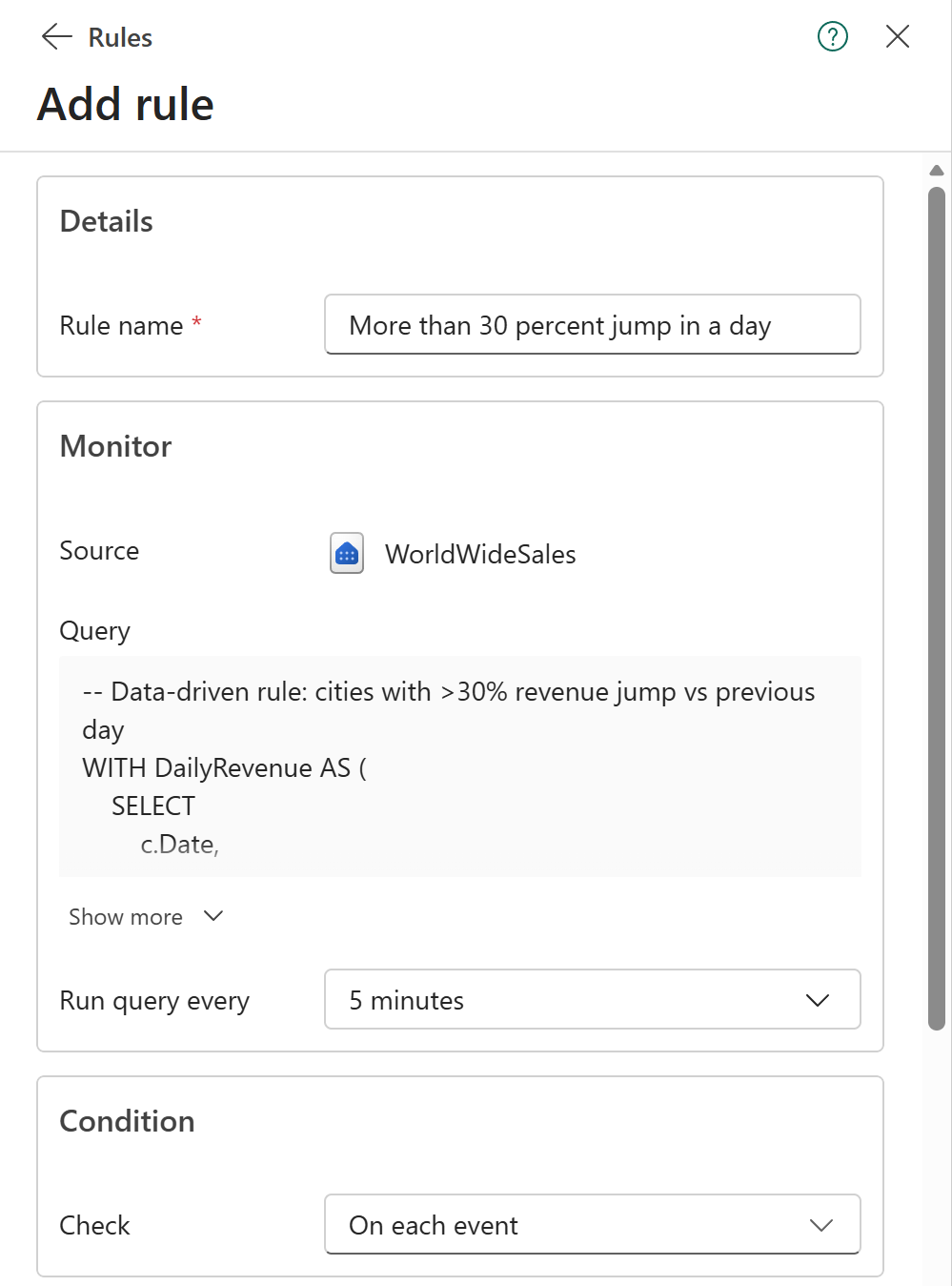Open the Run query every dropdown

pyautogui.click(x=593, y=999)
